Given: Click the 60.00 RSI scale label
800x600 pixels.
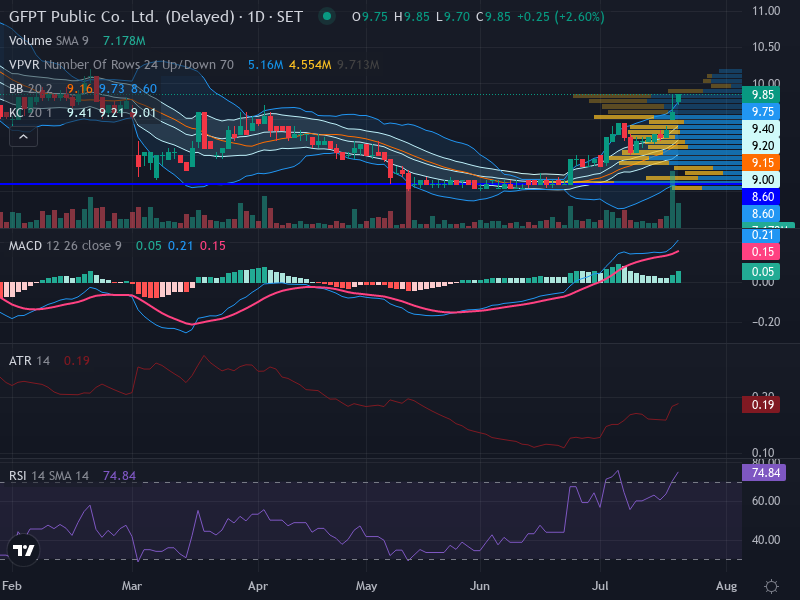Looking at the screenshot, I should pyautogui.click(x=766, y=501).
